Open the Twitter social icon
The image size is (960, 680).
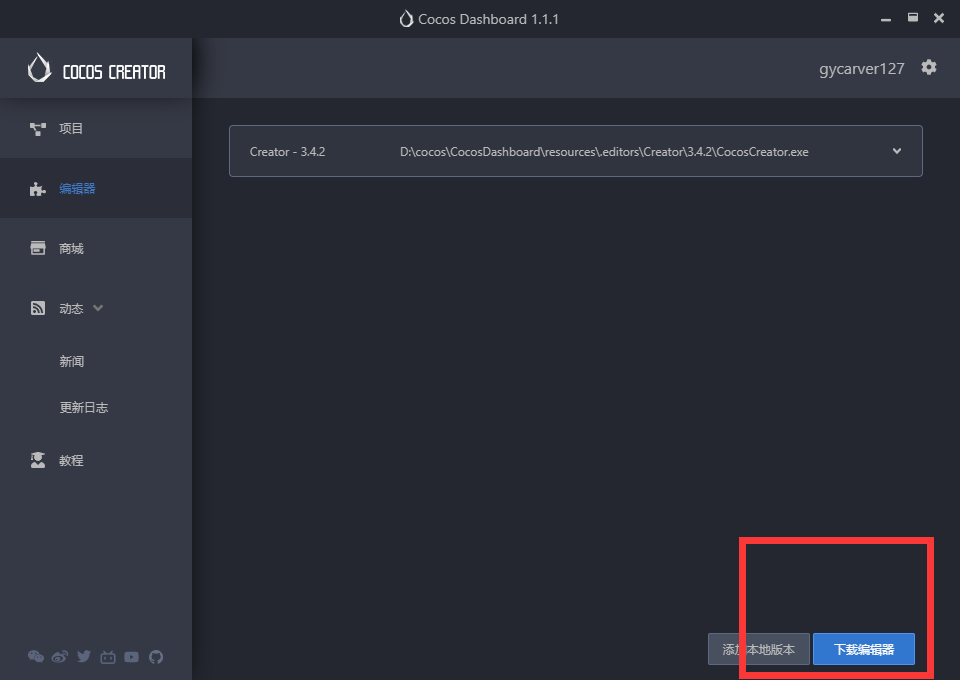pos(84,657)
